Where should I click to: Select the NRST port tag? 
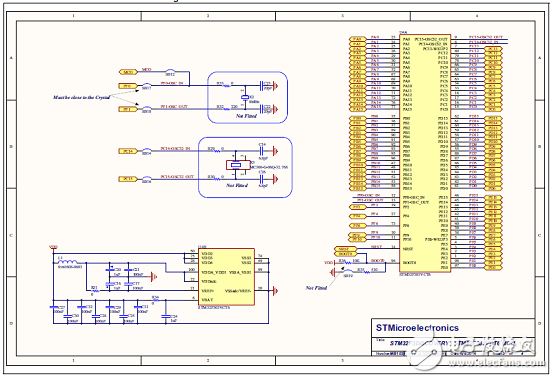coord(346,249)
